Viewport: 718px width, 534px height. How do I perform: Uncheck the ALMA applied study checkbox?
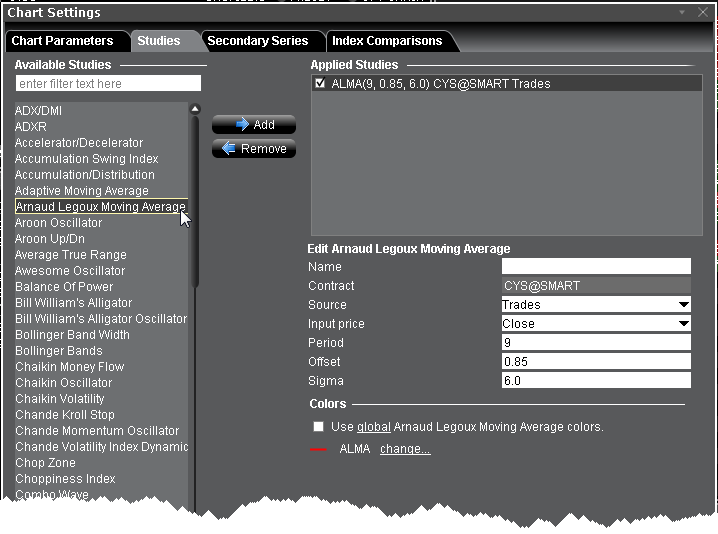(x=320, y=85)
